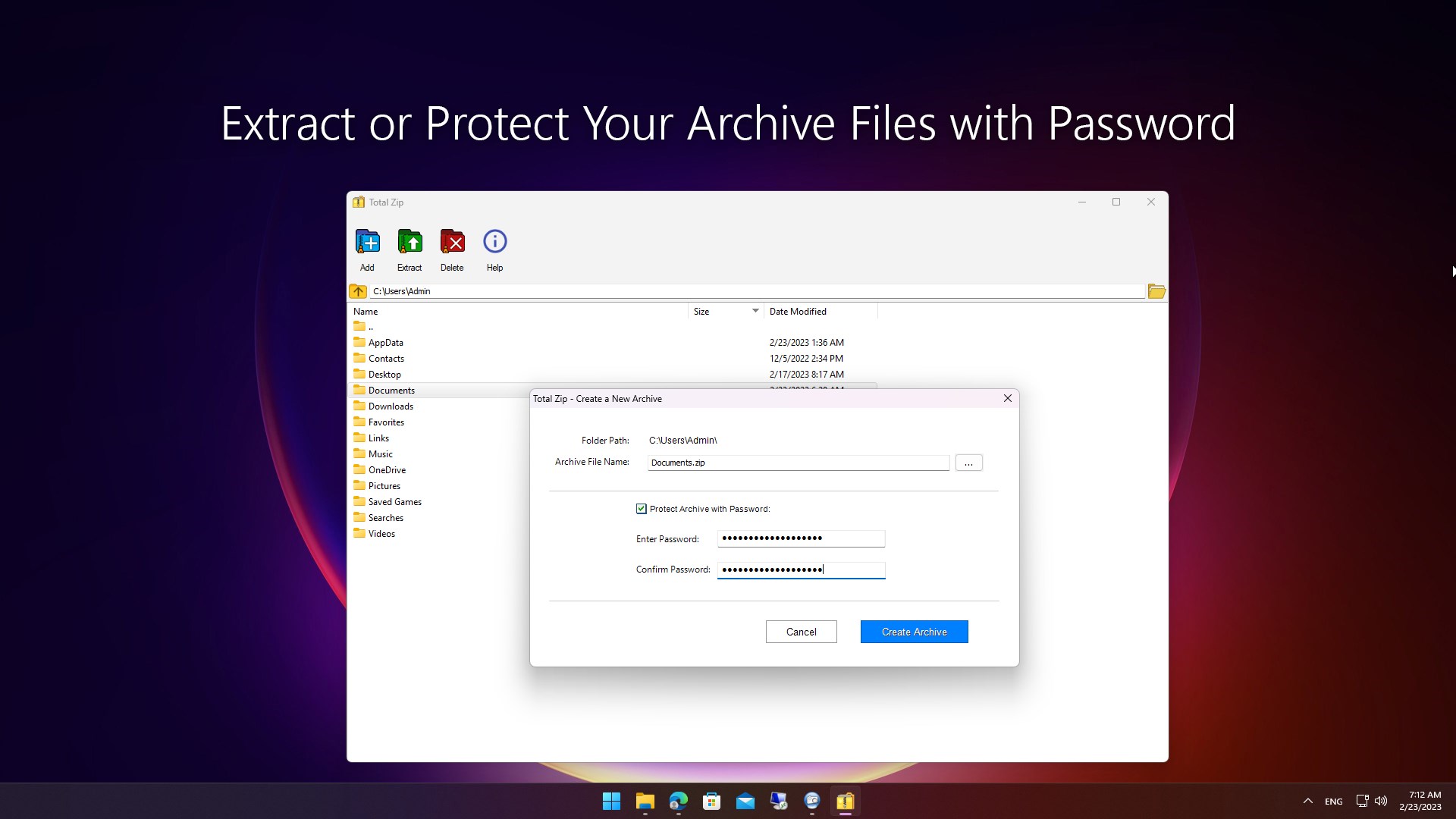Click the up-arrow to go to parent folder
The width and height of the screenshot is (1456, 819).
tap(357, 290)
